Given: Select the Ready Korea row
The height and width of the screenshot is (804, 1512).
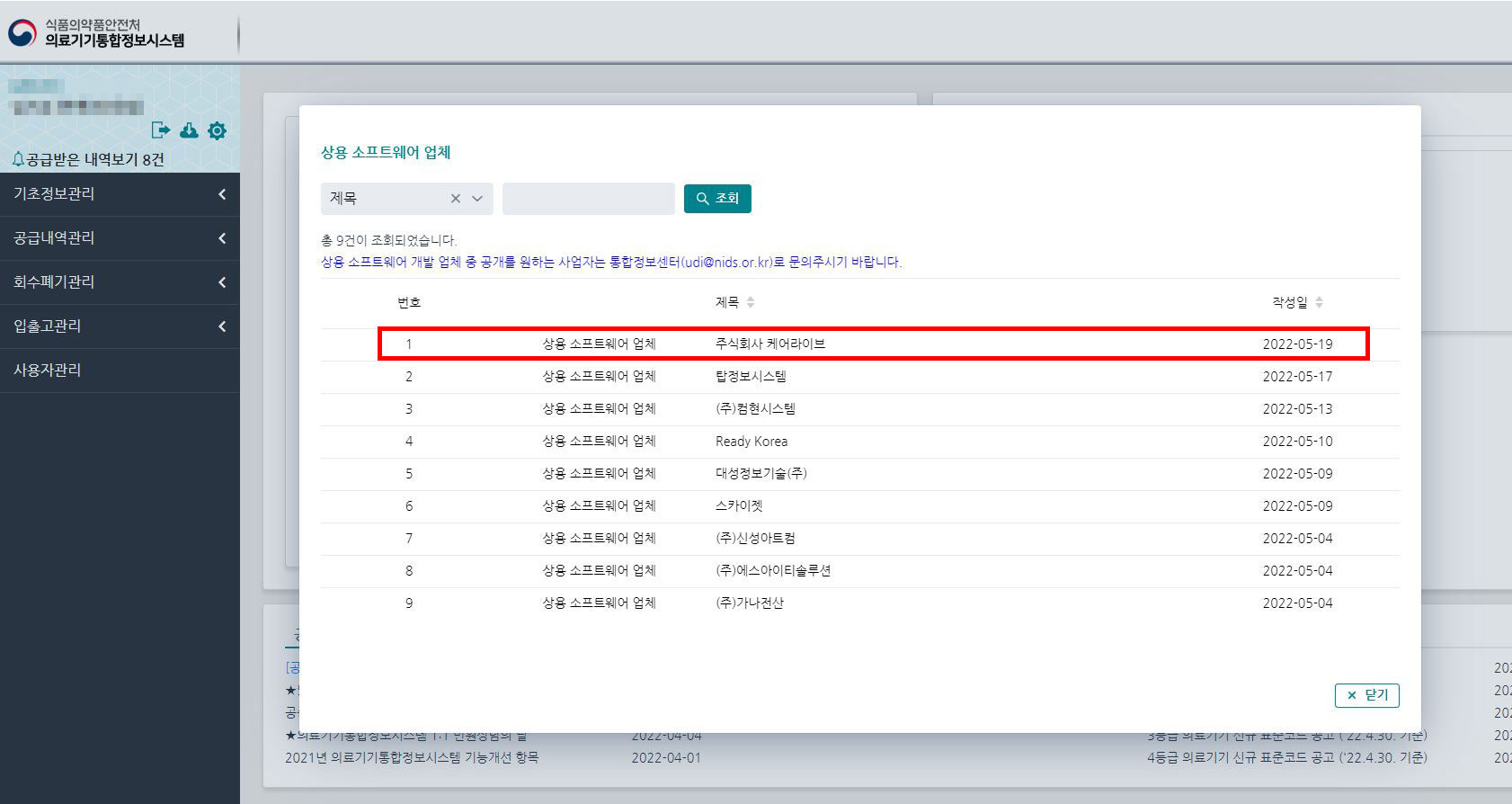Looking at the screenshot, I should (x=752, y=442).
